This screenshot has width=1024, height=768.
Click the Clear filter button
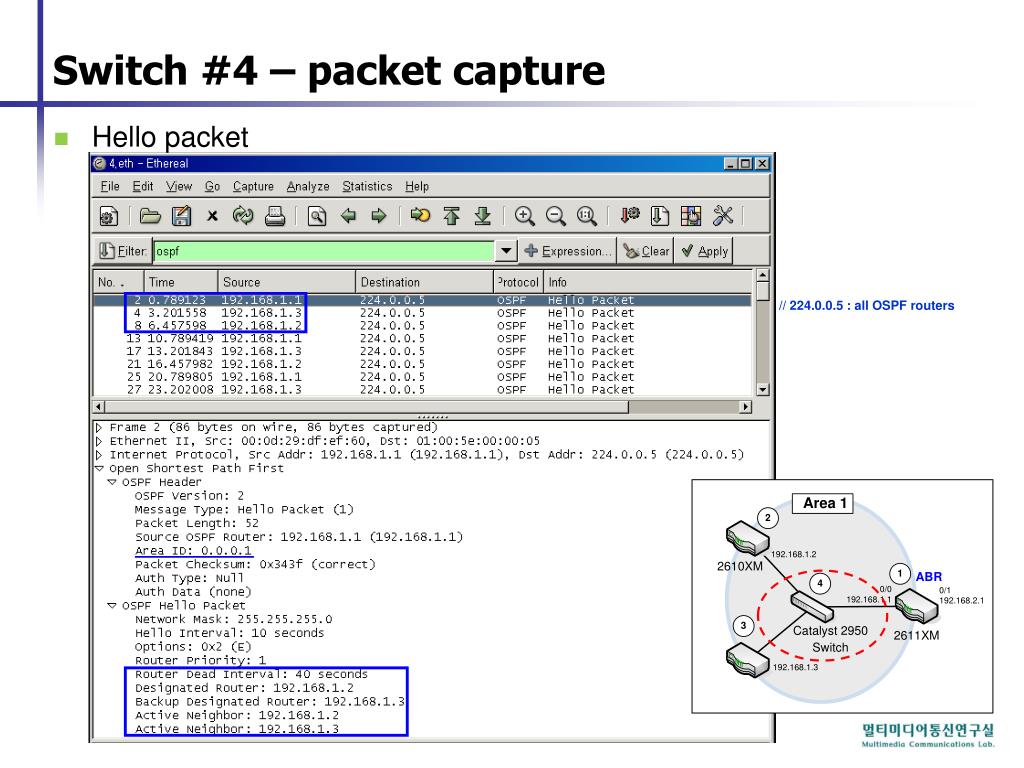click(x=645, y=251)
